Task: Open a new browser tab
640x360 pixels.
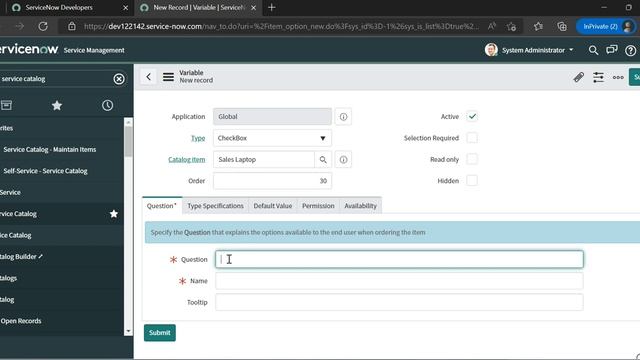Action: tap(271, 7)
